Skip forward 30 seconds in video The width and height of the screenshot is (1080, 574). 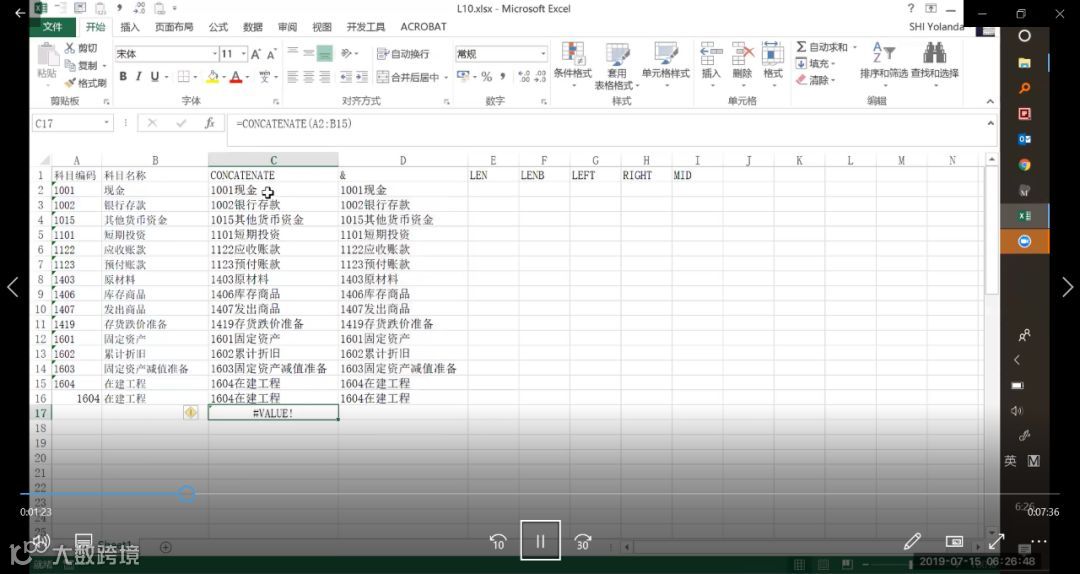pos(582,542)
